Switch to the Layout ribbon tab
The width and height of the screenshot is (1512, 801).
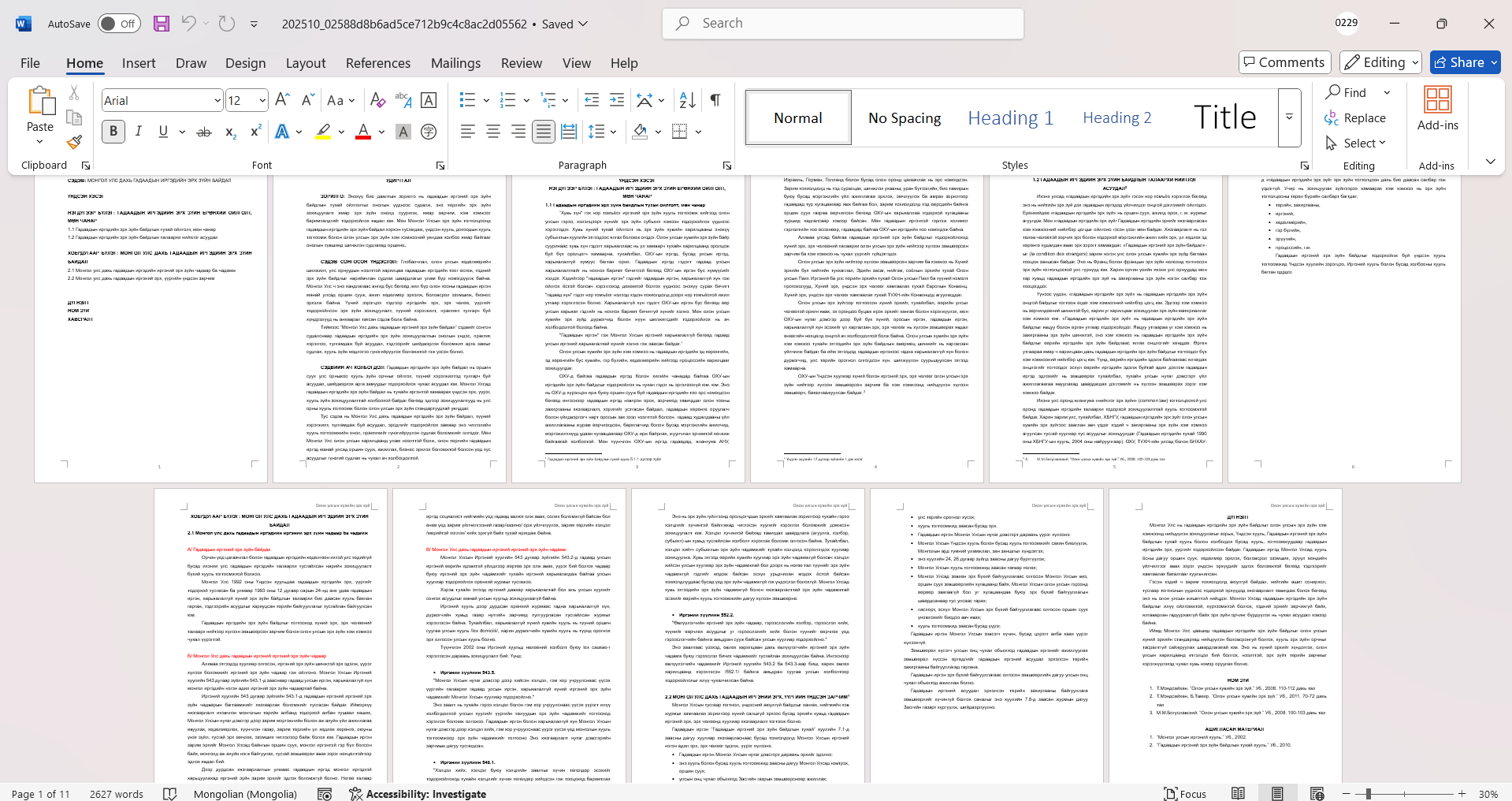click(305, 63)
